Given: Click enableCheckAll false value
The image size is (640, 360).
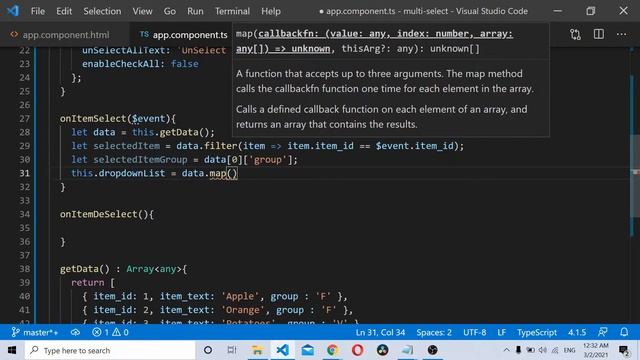Looking at the screenshot, I should point(184,64).
